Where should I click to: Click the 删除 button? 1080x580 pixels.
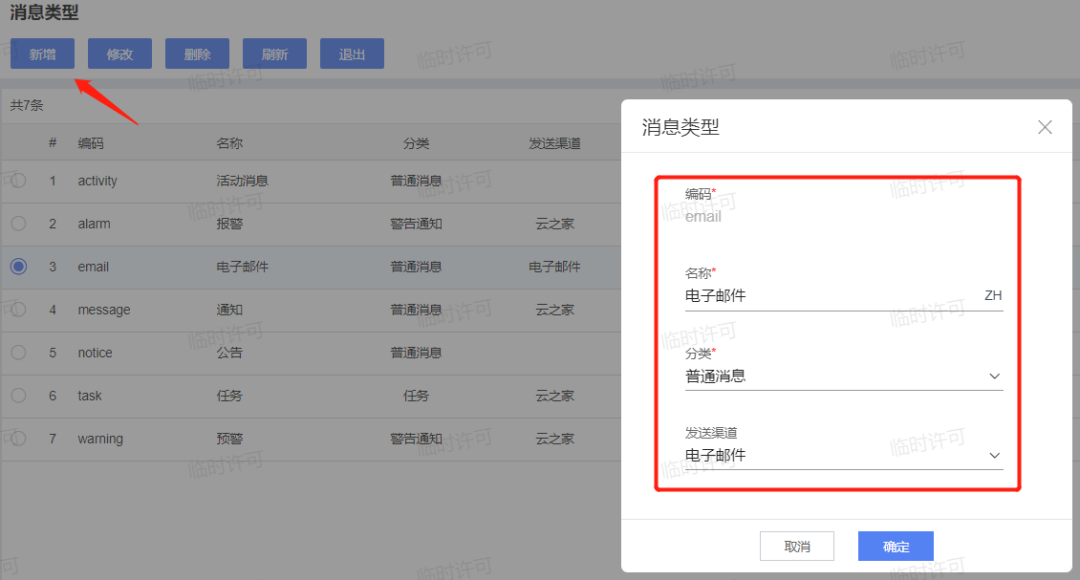(x=197, y=54)
